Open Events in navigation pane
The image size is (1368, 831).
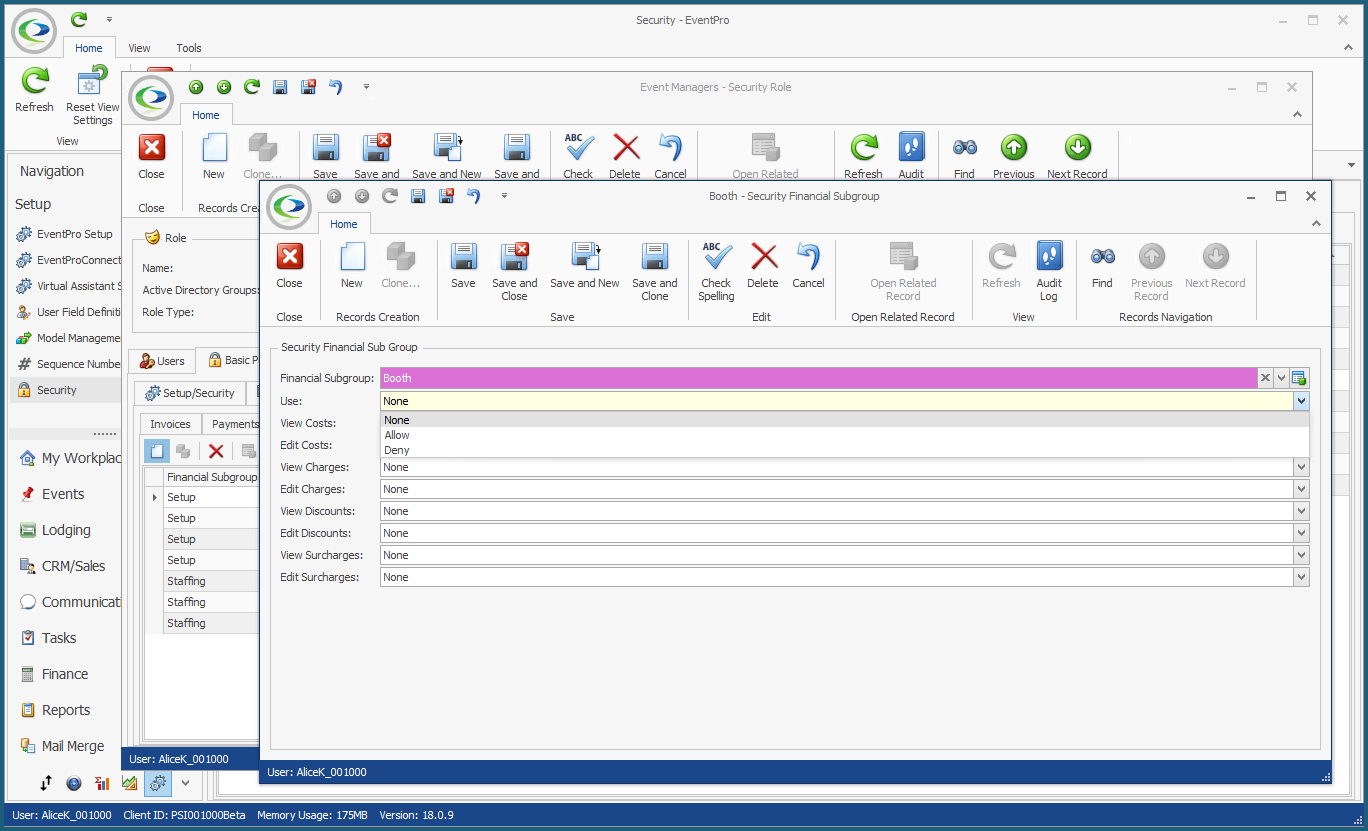tap(62, 494)
